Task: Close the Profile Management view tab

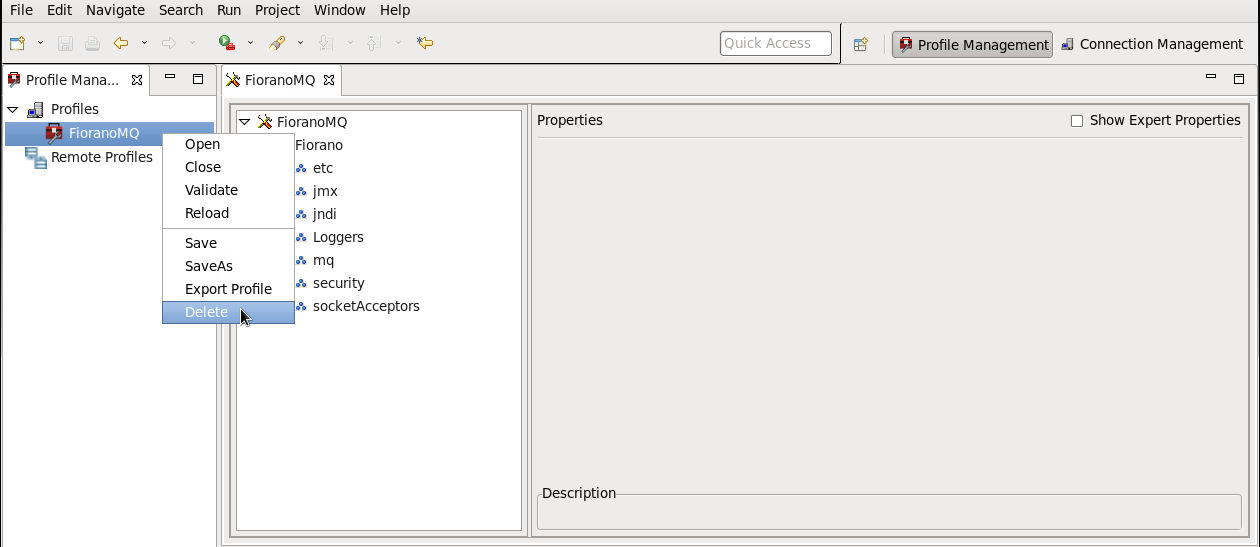Action: point(137,80)
